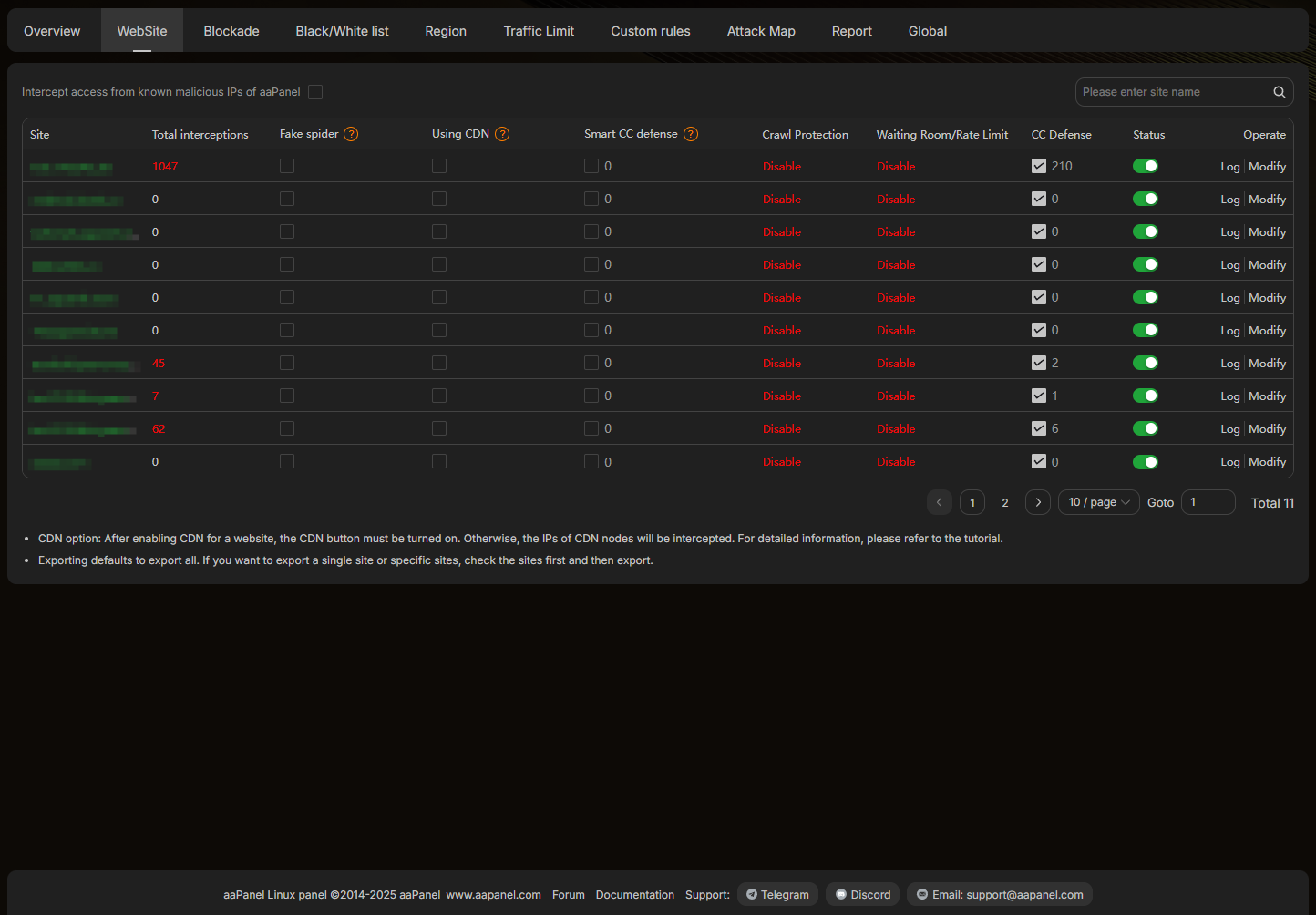Viewport: 1316px width, 915px height.
Task: Open the Discord support link
Action: pos(862,895)
